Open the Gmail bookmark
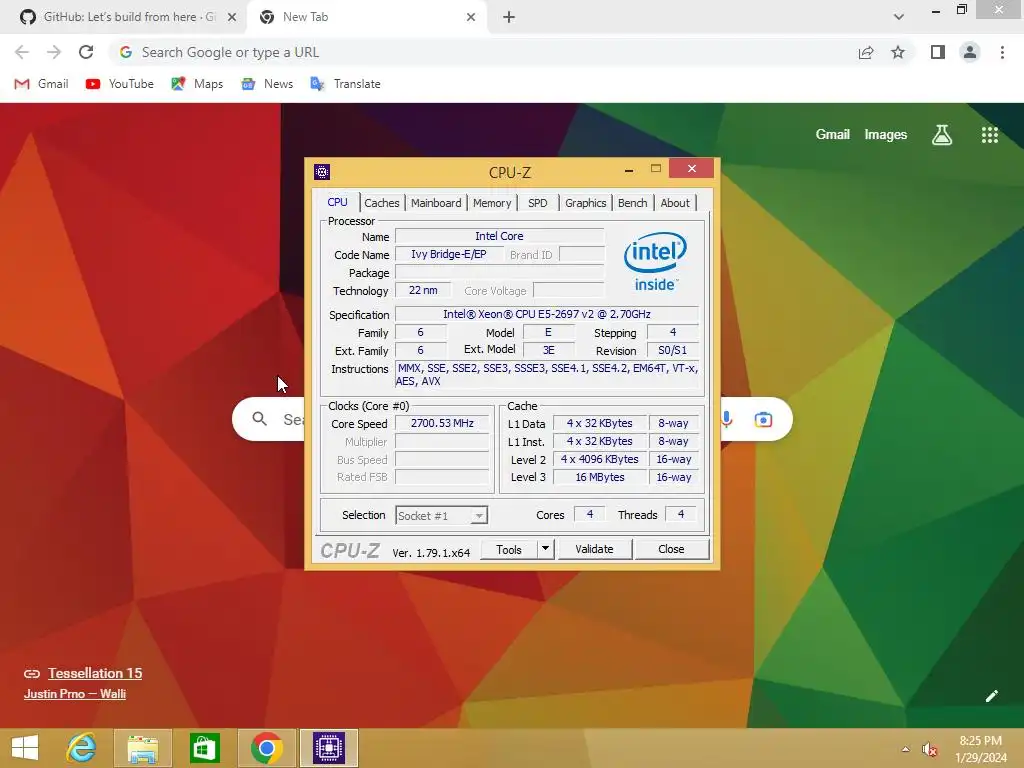Image resolution: width=1024 pixels, height=768 pixels. pos(41,84)
